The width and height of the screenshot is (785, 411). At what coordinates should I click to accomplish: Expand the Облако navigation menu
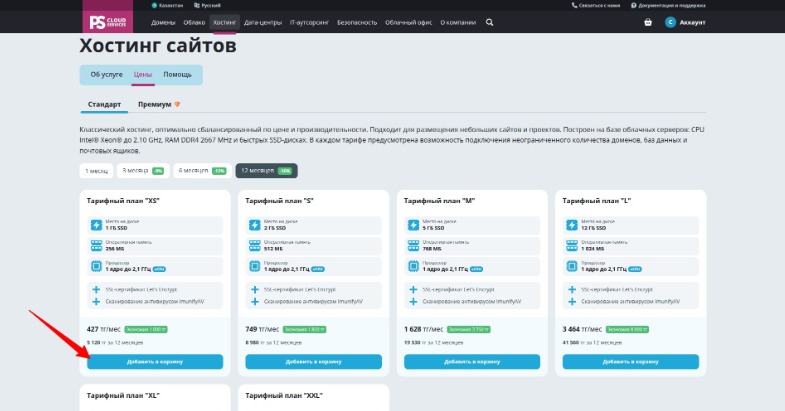(194, 22)
